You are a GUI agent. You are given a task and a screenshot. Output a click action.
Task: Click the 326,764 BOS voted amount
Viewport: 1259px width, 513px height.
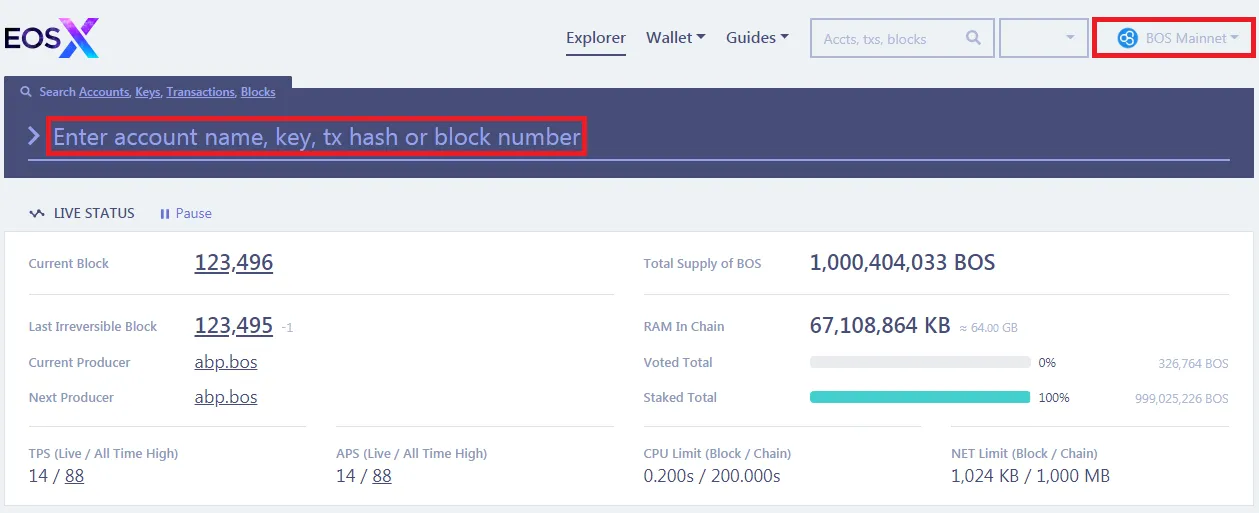(x=1193, y=363)
